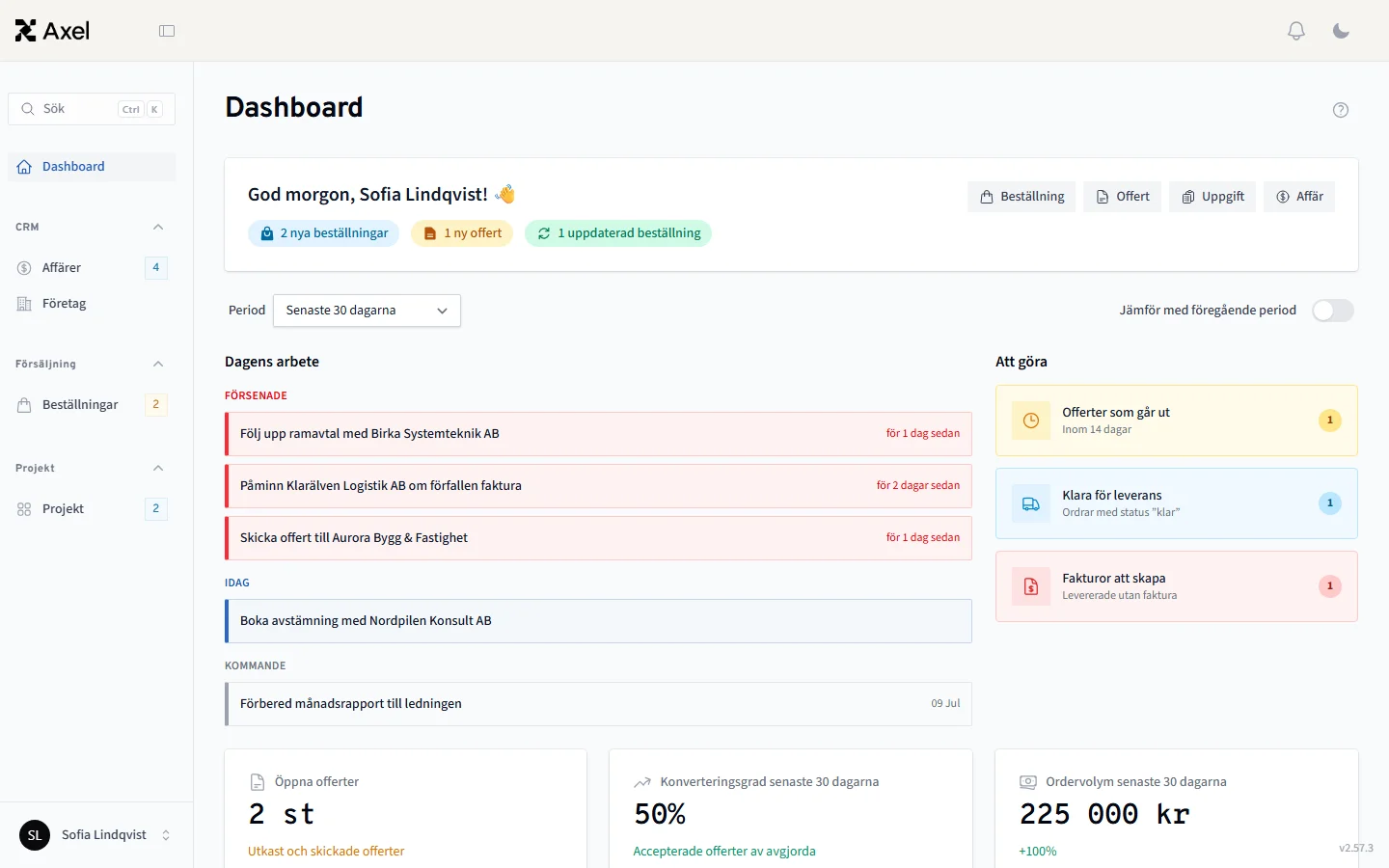Image resolution: width=1389 pixels, height=868 pixels.
Task: Collapse the Försäljning section chevron
Action: [158, 365]
